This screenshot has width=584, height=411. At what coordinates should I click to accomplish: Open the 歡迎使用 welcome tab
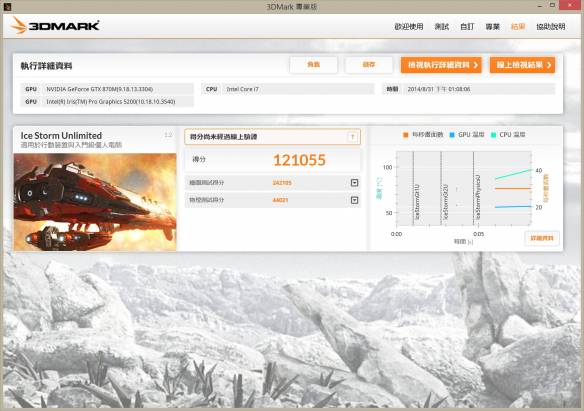tap(409, 27)
